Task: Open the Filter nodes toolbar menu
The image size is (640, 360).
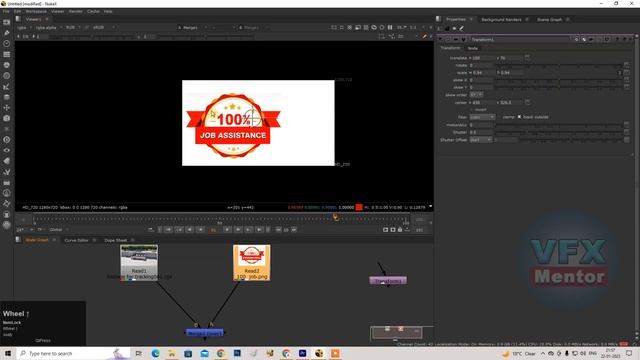Action: [7, 76]
